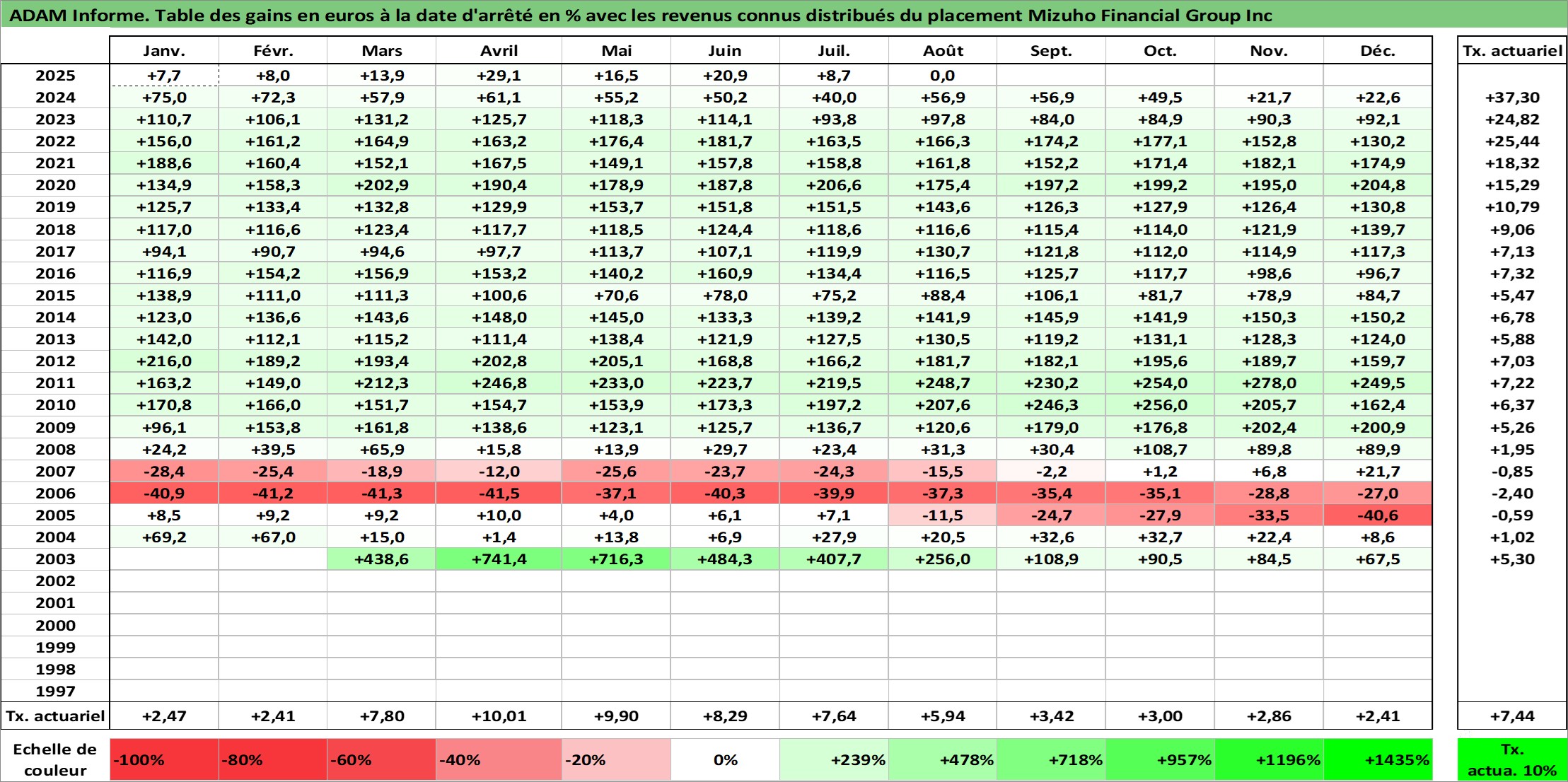This screenshot has height=782, width=1568.
Task: Select cell +5,30 actuarial rate for 2003
Action: [1512, 559]
